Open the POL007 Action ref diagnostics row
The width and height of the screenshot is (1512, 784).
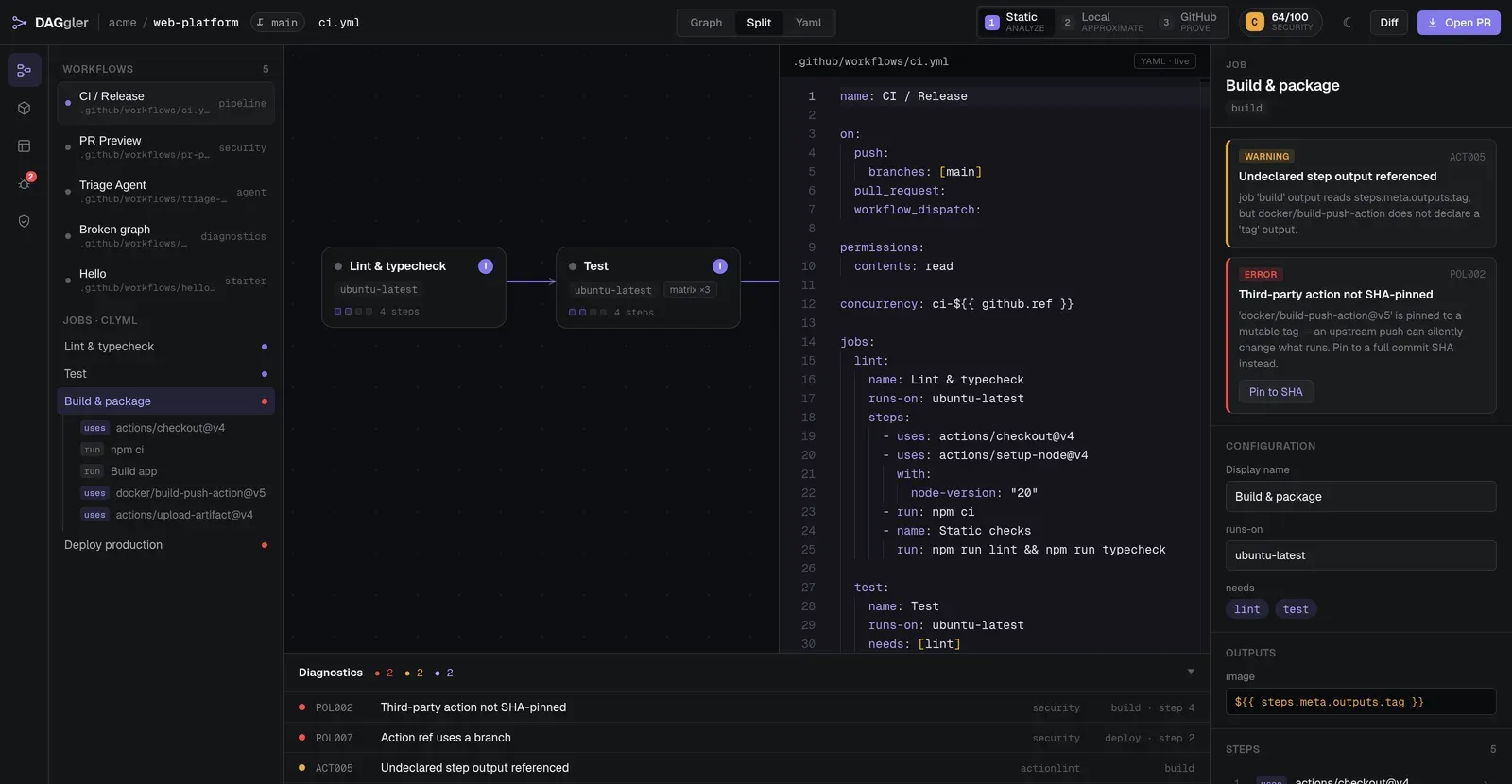747,738
